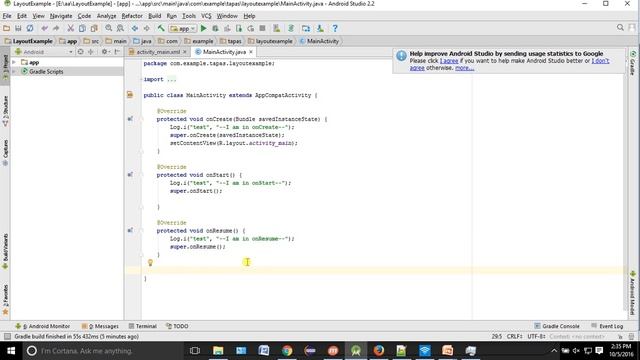Click the 'tapas' breadcrumb folder

231,41
